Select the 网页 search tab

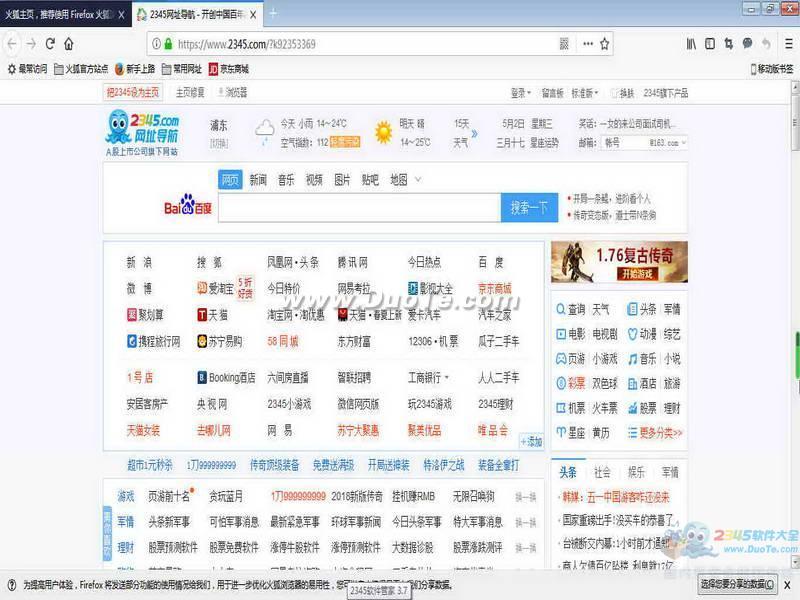pyautogui.click(x=230, y=180)
